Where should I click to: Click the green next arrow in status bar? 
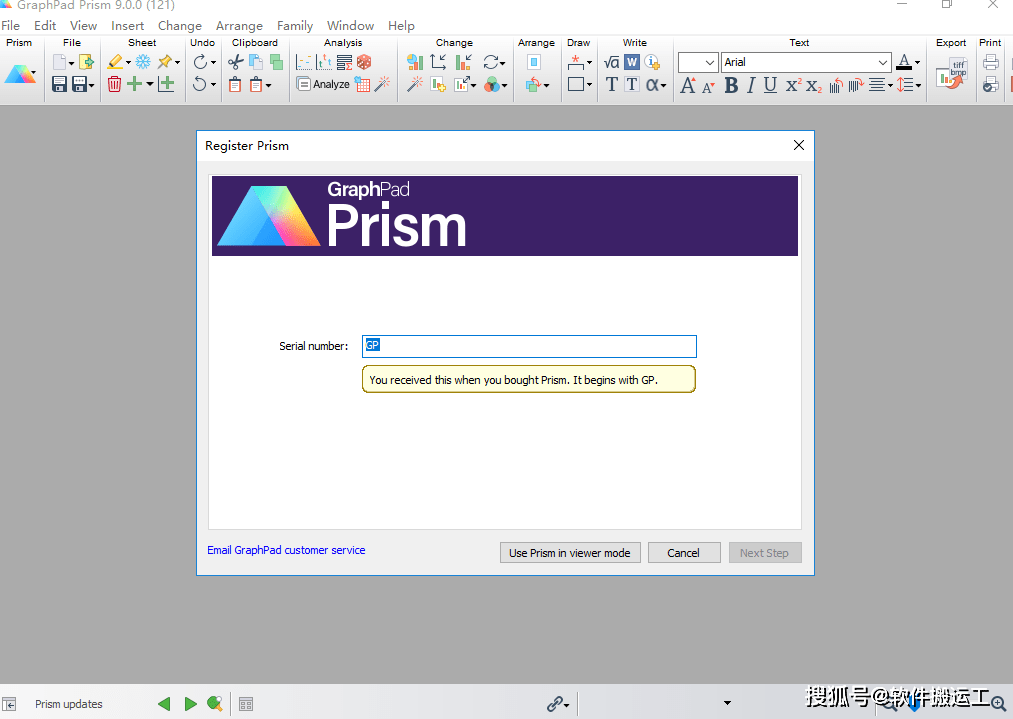[x=191, y=703]
